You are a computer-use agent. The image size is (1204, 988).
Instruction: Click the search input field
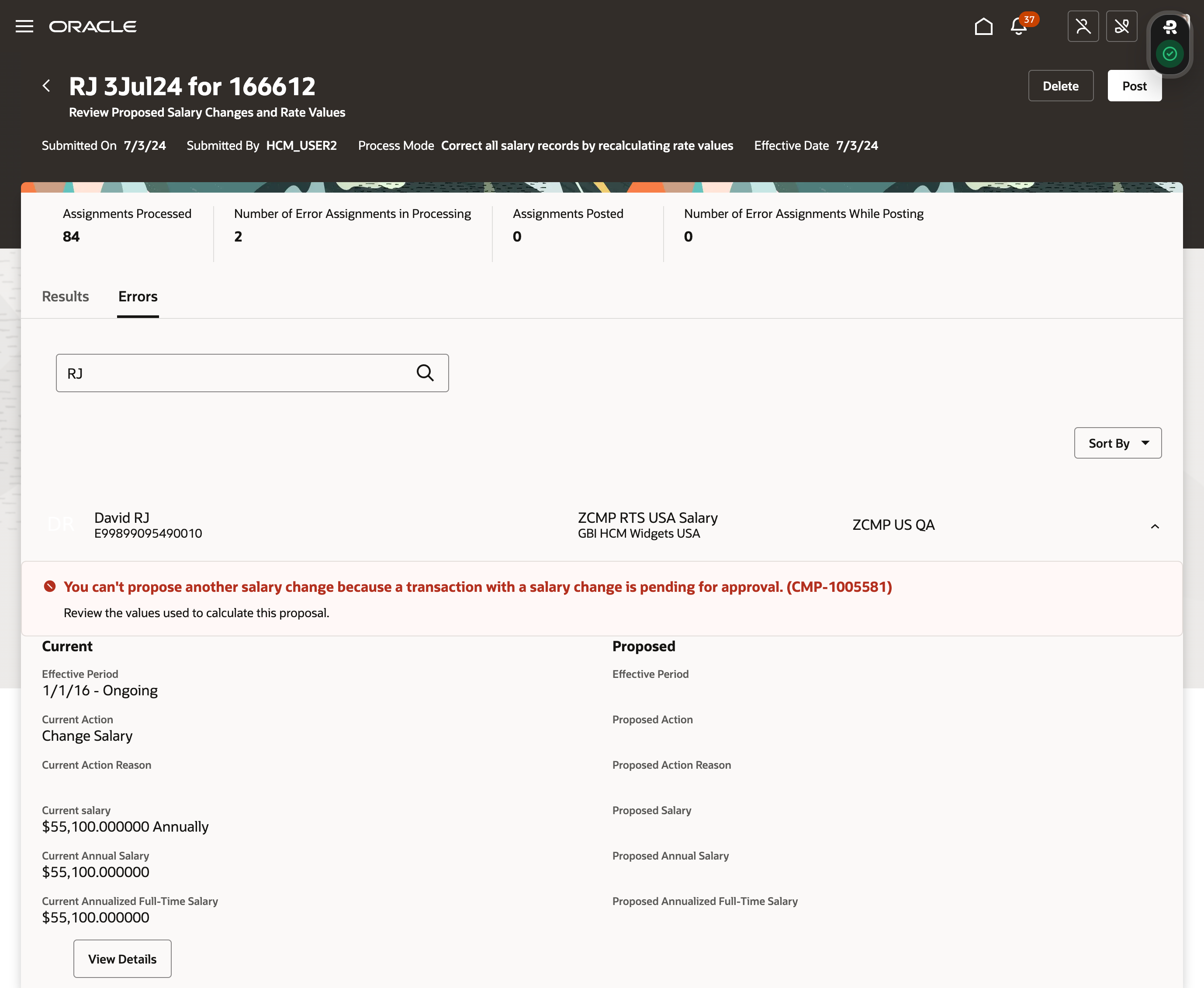252,373
